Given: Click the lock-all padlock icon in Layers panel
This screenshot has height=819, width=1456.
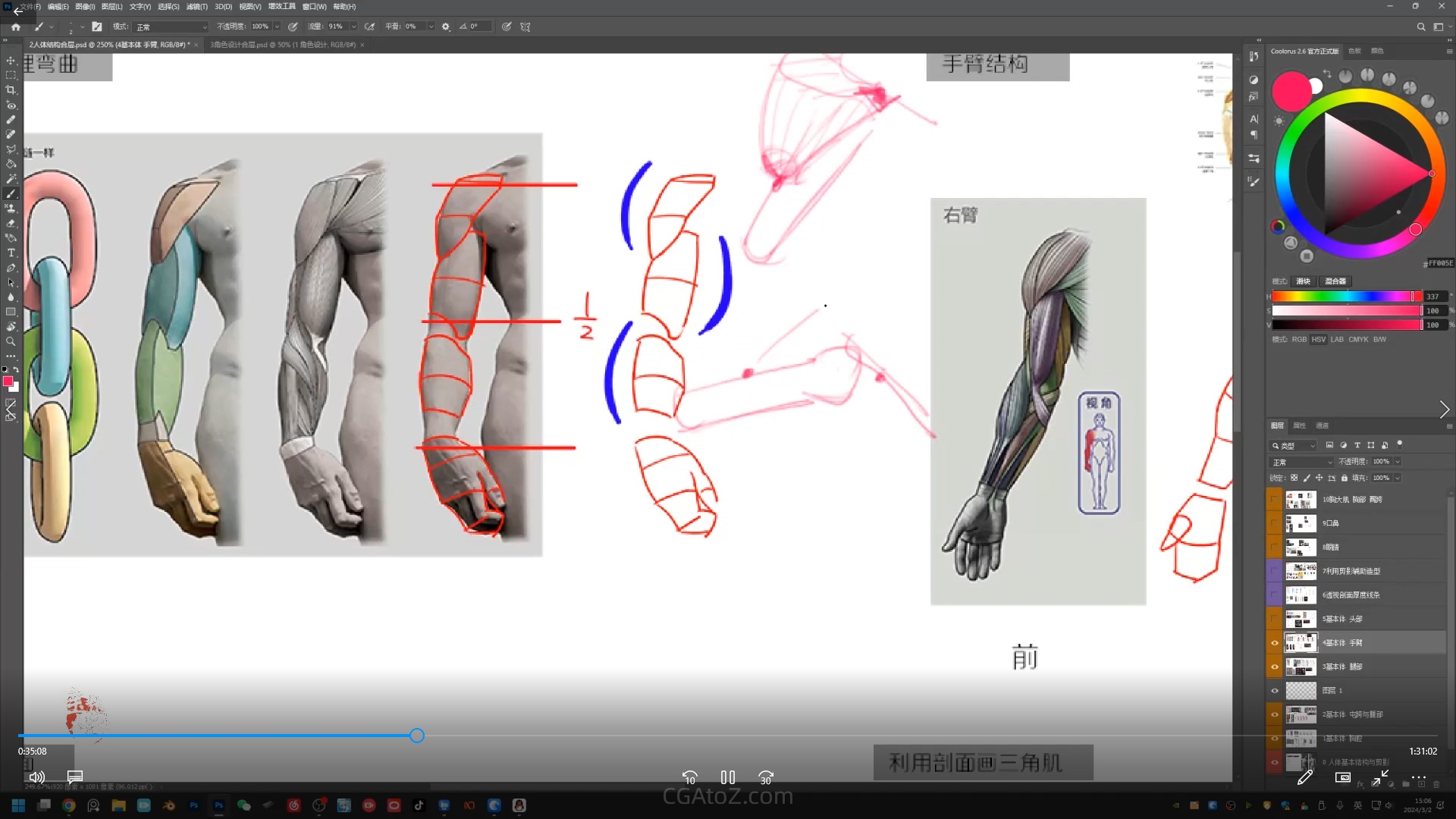Looking at the screenshot, I should tap(1345, 478).
